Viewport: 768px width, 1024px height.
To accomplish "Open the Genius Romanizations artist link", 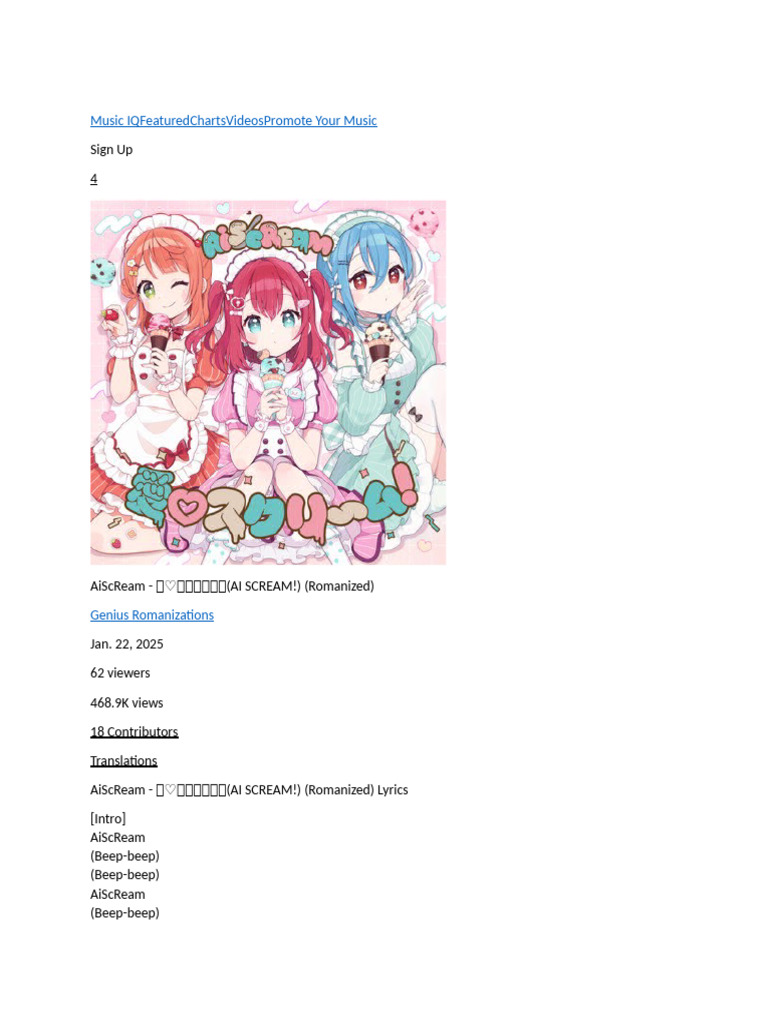I will 152,615.
